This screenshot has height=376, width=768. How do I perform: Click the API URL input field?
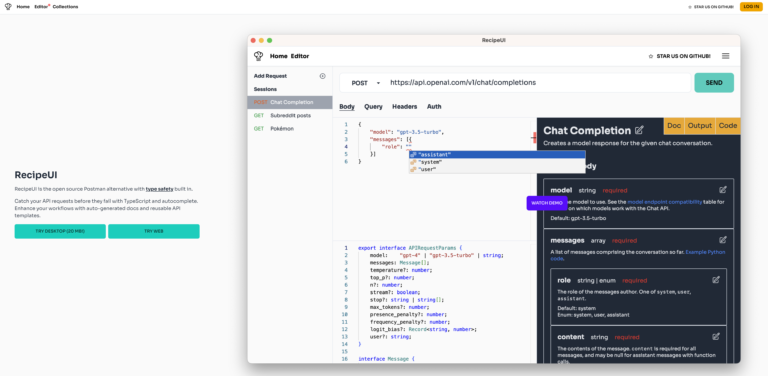tap(538, 83)
